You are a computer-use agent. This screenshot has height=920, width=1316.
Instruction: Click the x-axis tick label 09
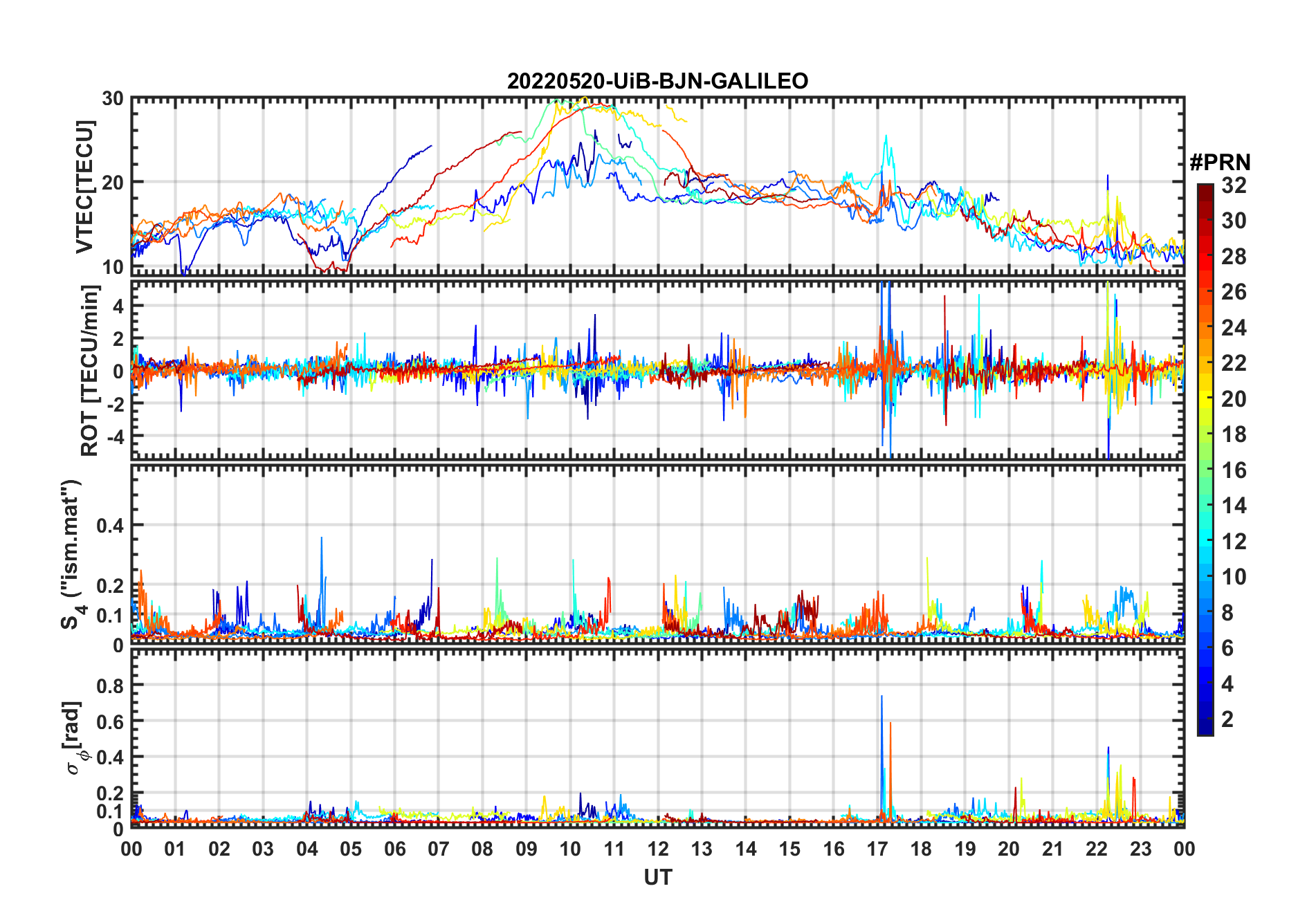point(527,849)
